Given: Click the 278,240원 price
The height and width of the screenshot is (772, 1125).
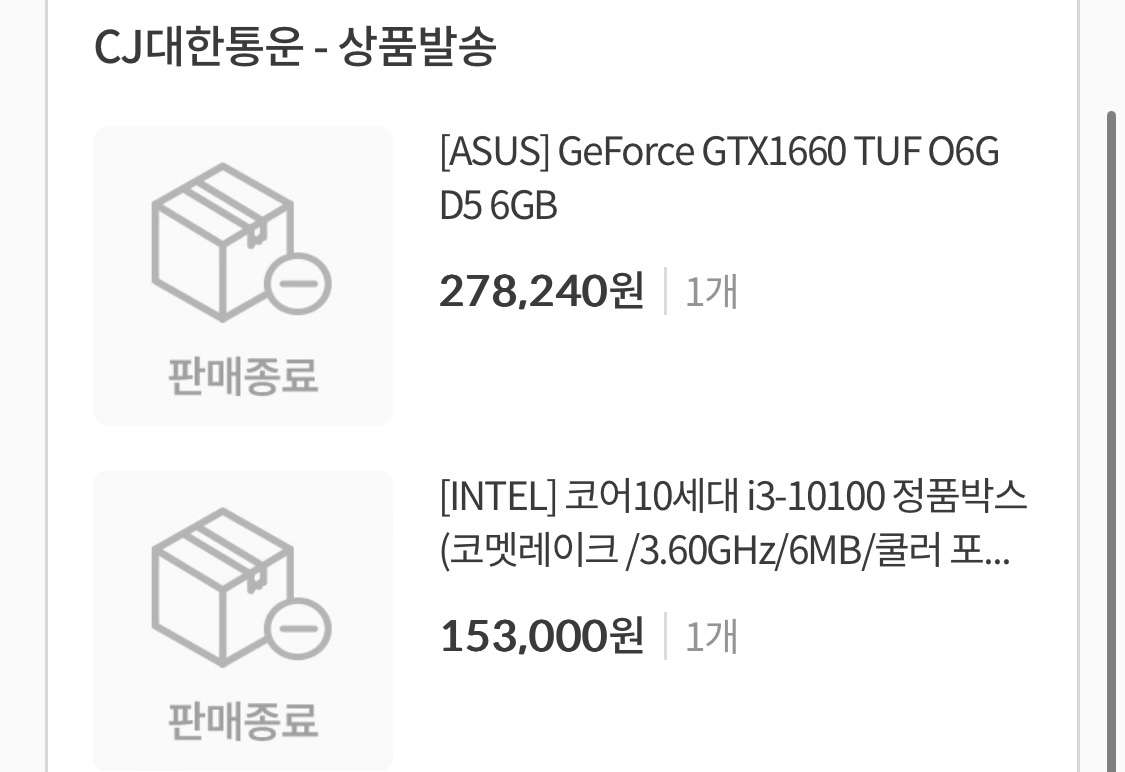Looking at the screenshot, I should point(542,291).
